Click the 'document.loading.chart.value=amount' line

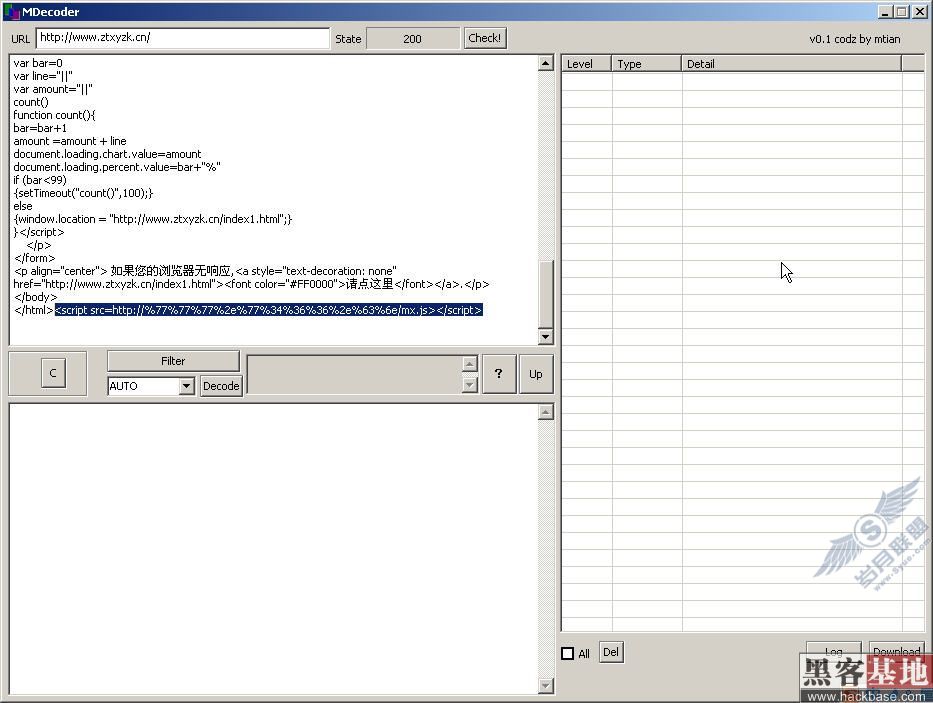pyautogui.click(x=107, y=154)
